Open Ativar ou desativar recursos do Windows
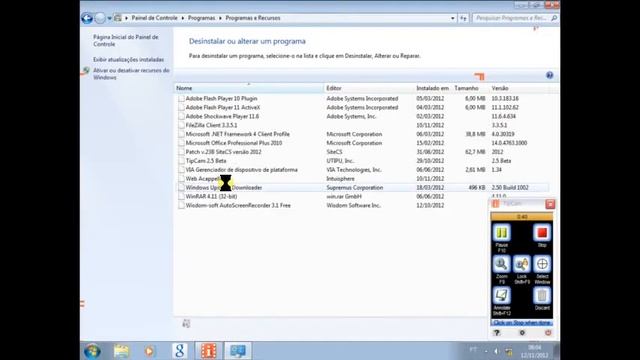 point(131,74)
